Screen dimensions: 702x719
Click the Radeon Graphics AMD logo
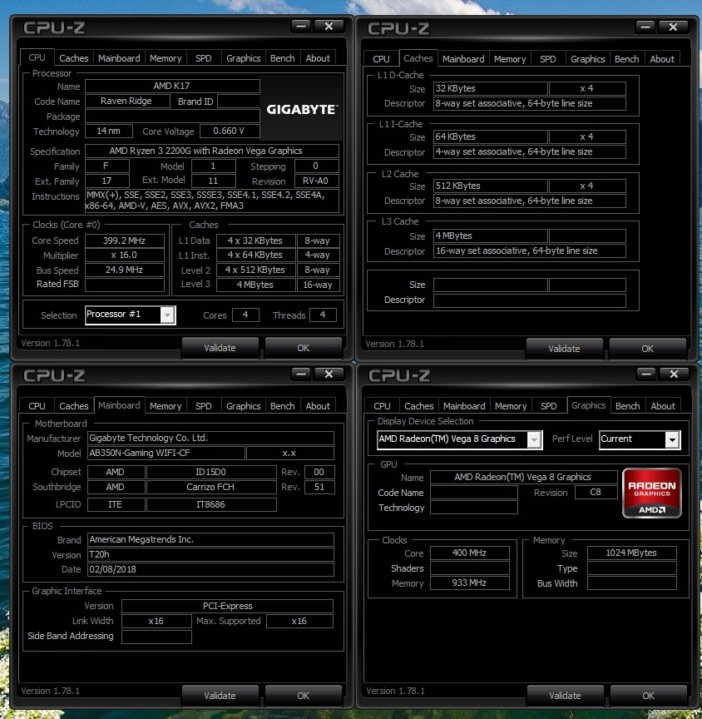tap(652, 493)
